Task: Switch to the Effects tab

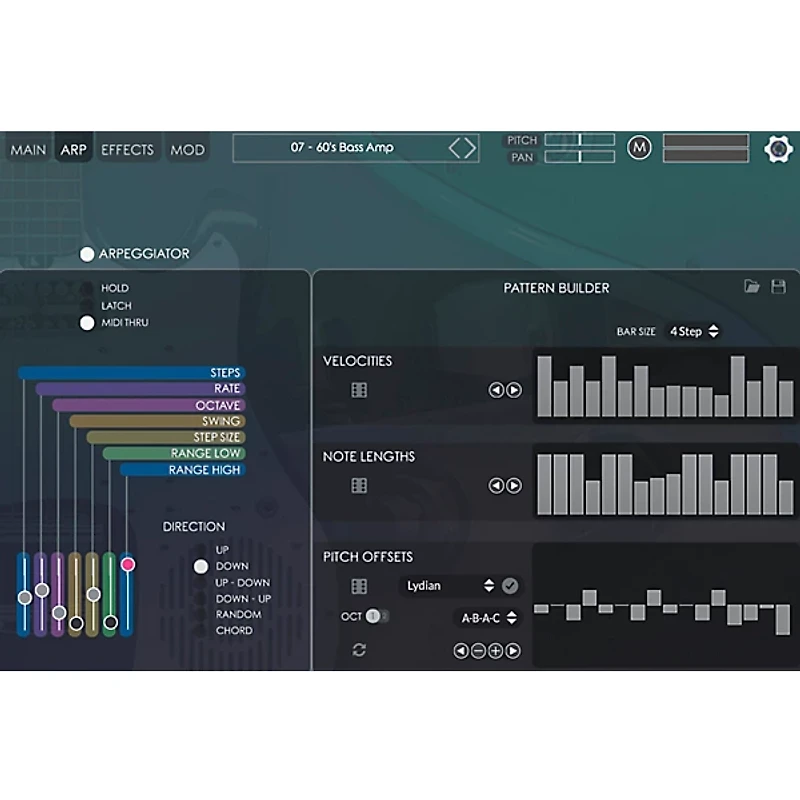Action: tap(127, 149)
